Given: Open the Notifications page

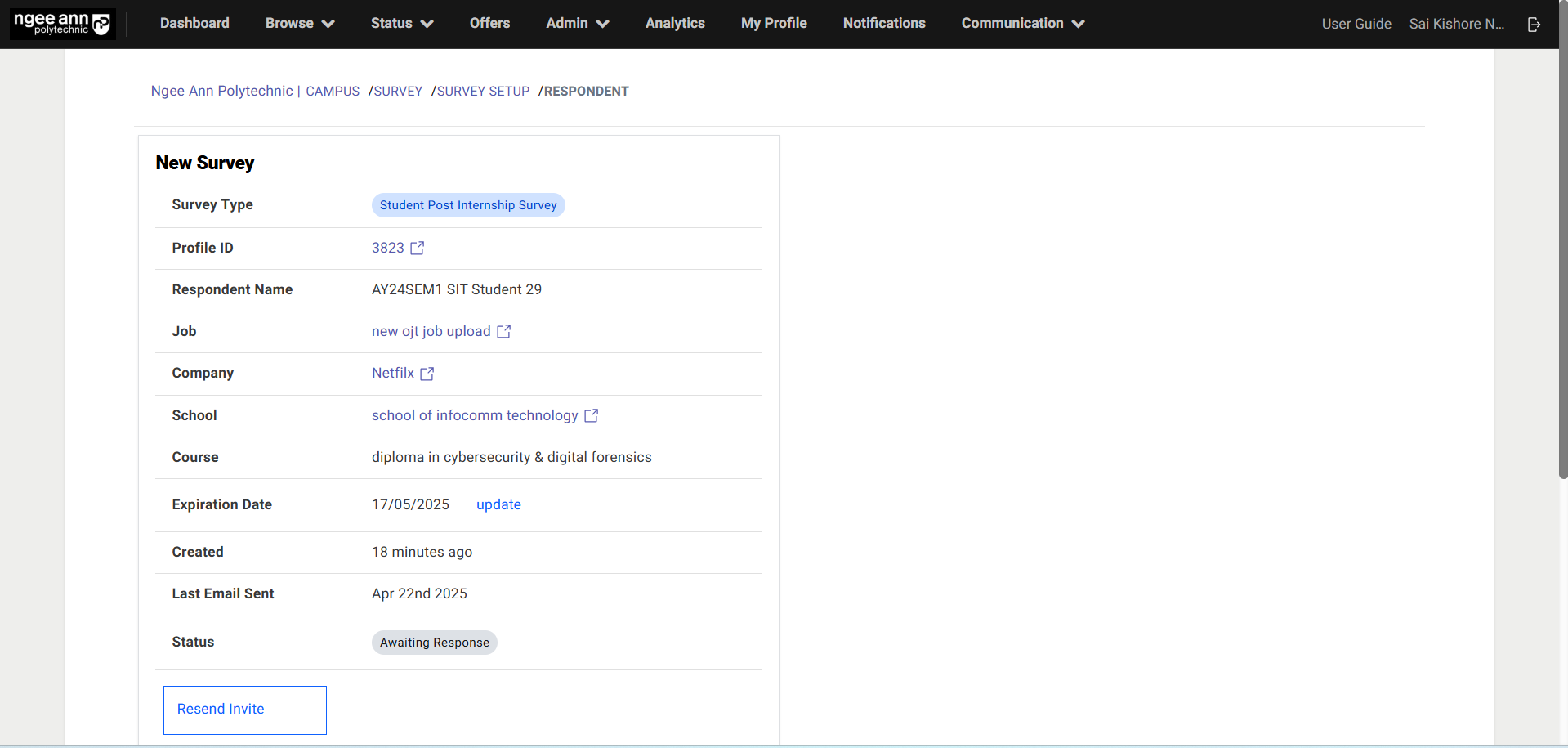Looking at the screenshot, I should point(883,23).
